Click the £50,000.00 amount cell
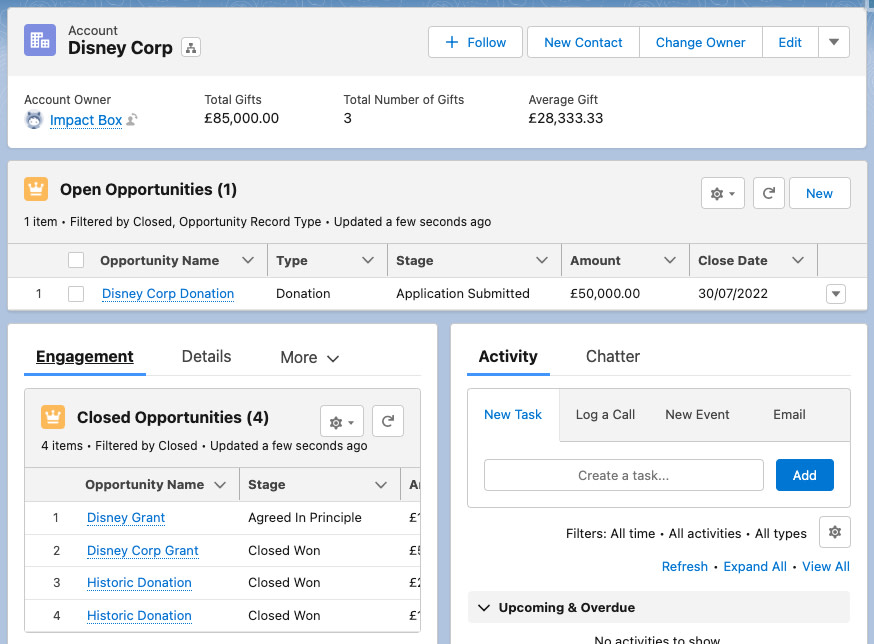Viewport: 874px width, 644px height. click(605, 294)
